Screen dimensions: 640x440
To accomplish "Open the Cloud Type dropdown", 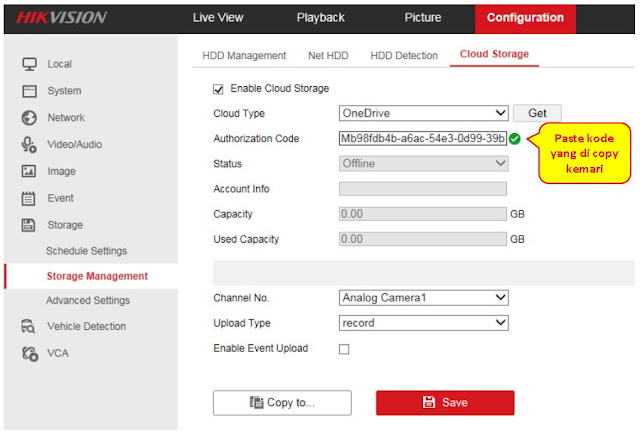I will [x=423, y=113].
